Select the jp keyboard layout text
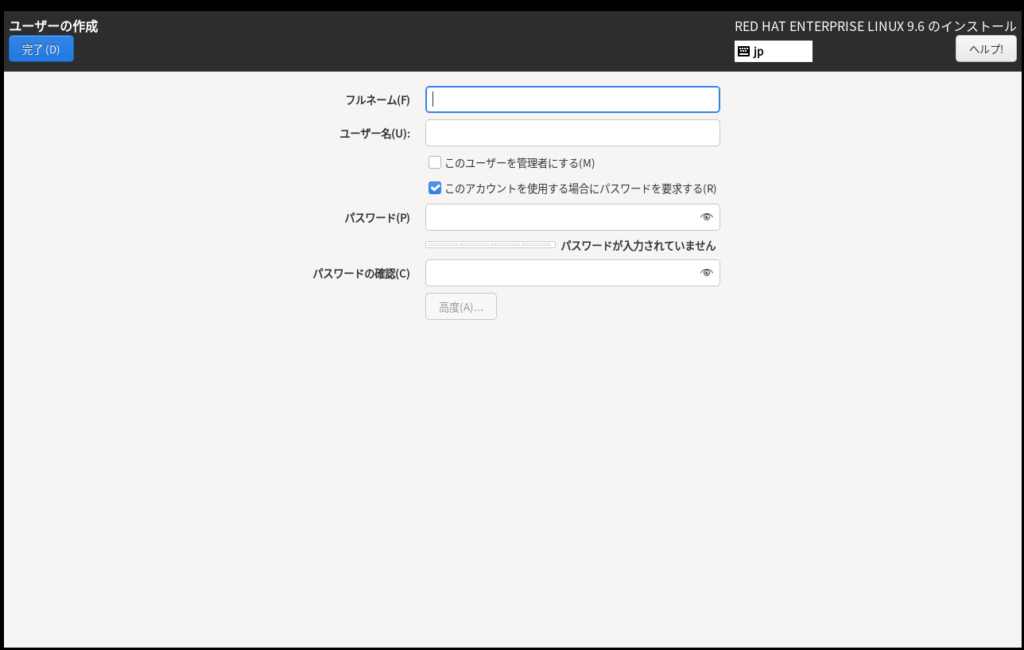 759,52
